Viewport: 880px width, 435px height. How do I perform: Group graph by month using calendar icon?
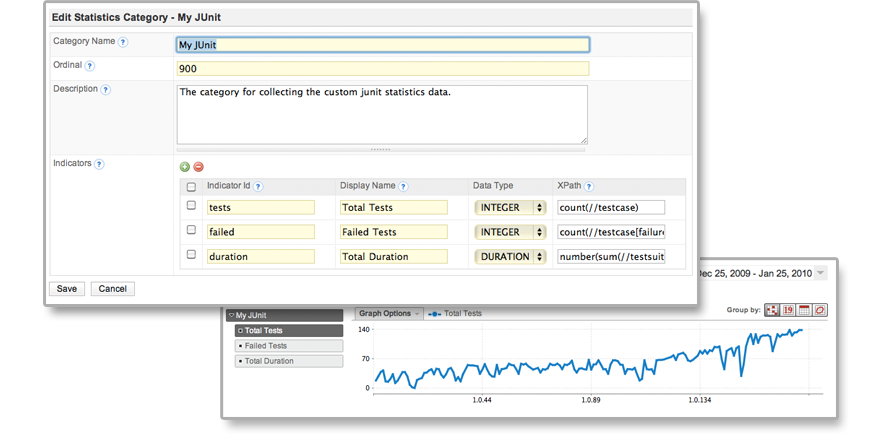(804, 310)
